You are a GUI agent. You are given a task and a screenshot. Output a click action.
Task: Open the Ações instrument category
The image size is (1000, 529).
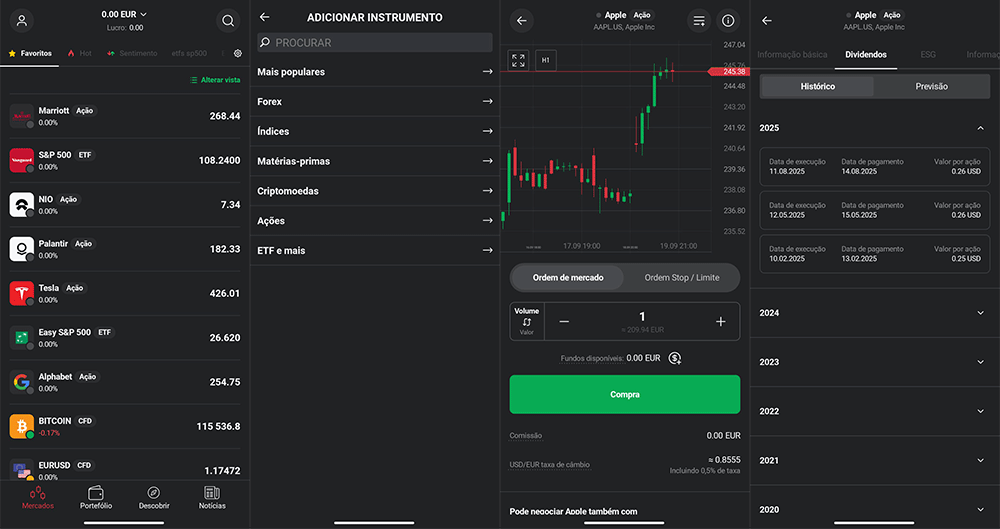[x=375, y=221]
